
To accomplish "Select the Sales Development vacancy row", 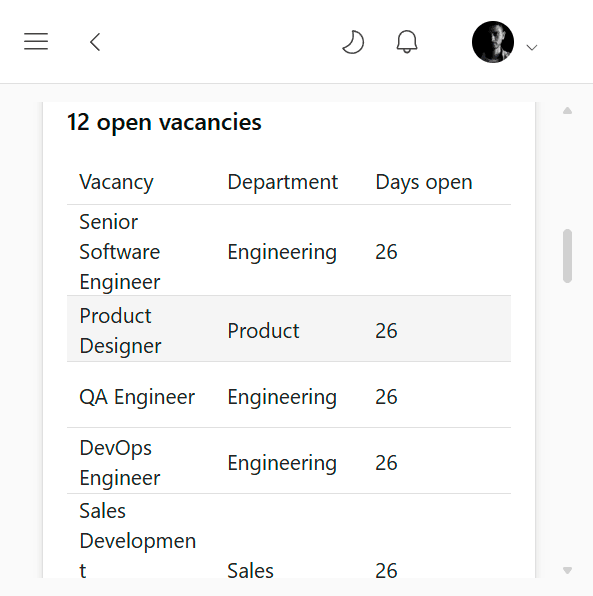I will 289,537.
